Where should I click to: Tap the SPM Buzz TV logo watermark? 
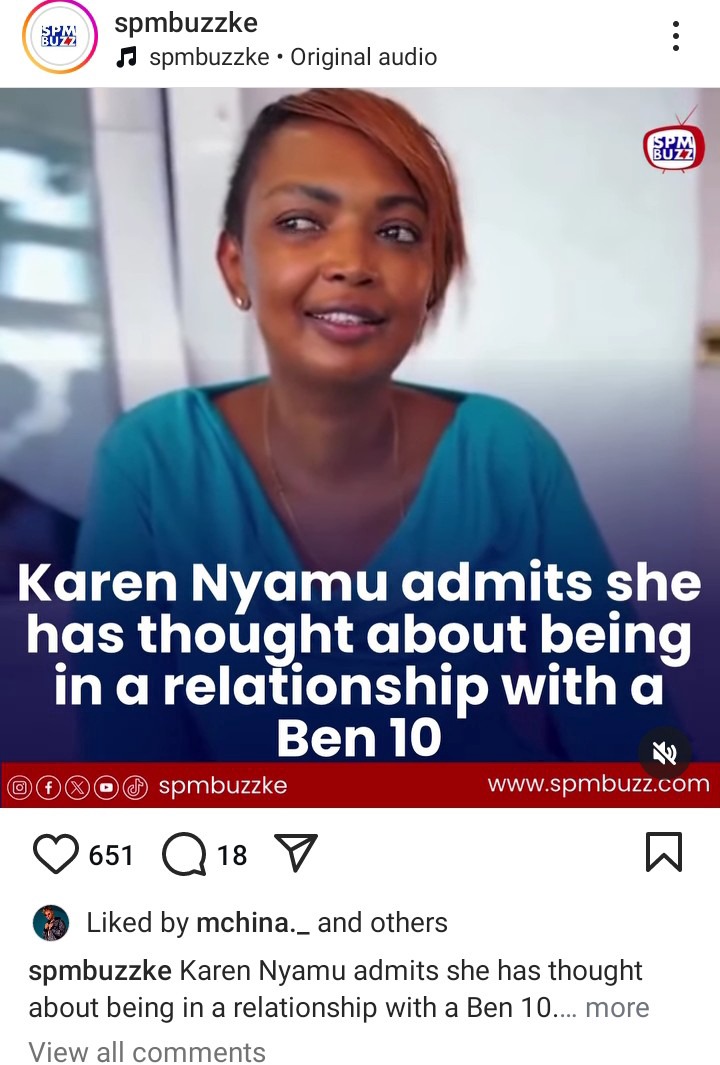[674, 145]
